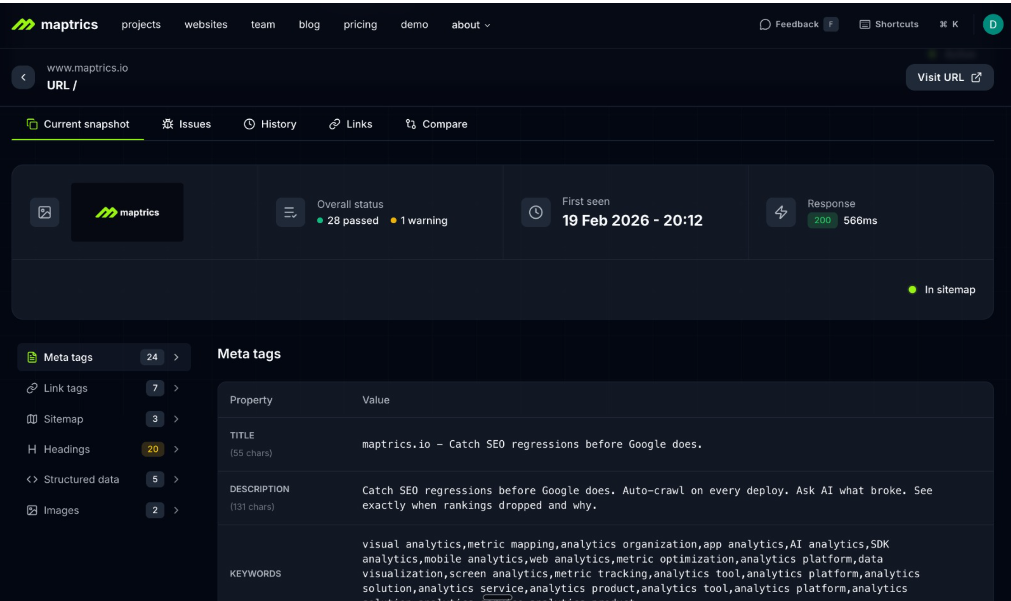Open the demo page
This screenshot has height=601, width=1011.
coord(414,25)
